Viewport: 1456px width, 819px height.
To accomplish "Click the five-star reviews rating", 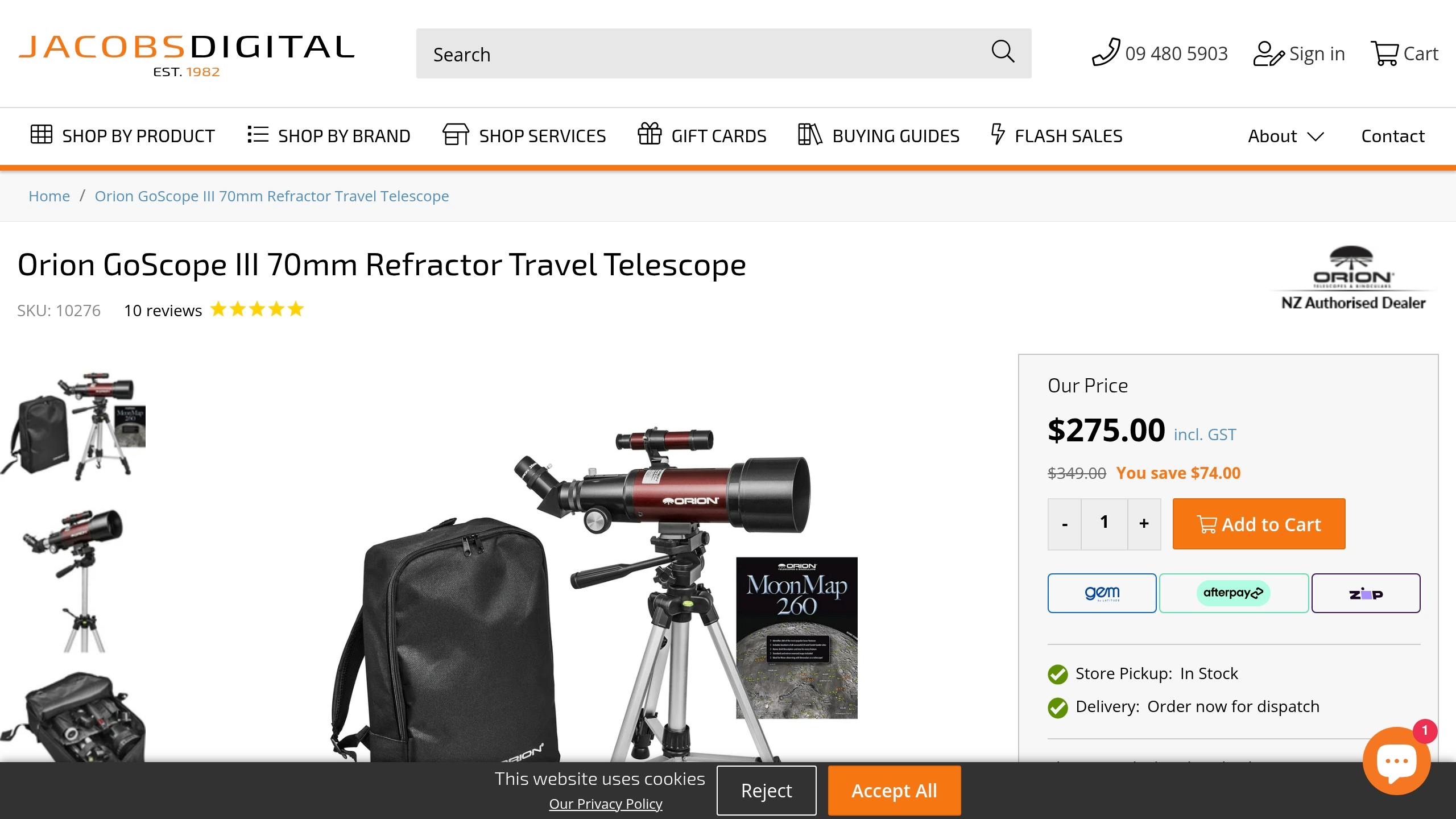I will [x=257, y=309].
